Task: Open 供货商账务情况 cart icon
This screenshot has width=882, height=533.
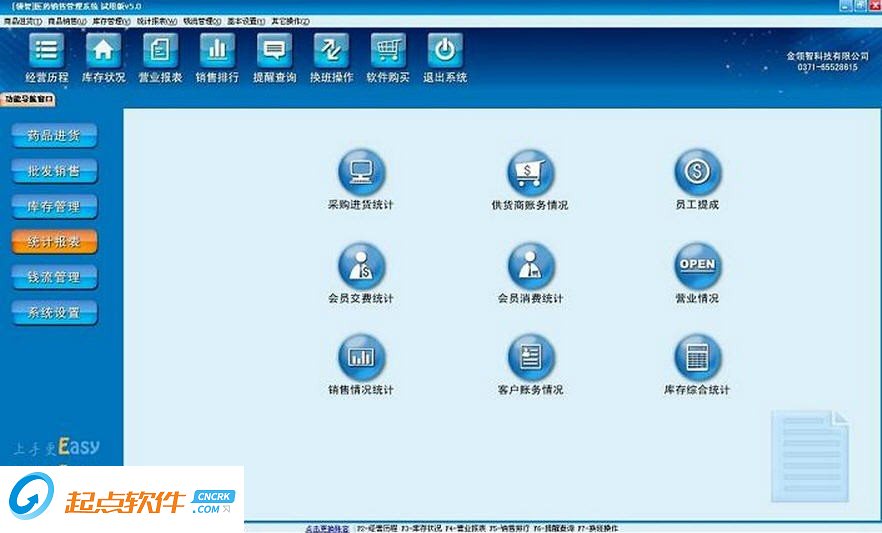Action: click(530, 172)
